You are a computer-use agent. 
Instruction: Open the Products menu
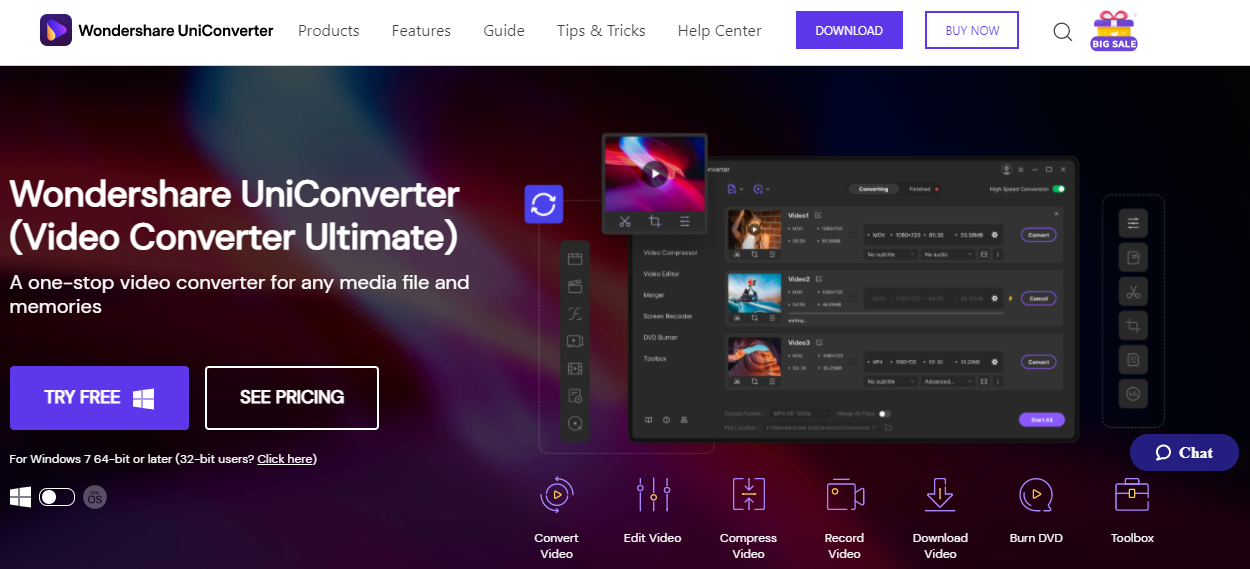[x=328, y=31]
